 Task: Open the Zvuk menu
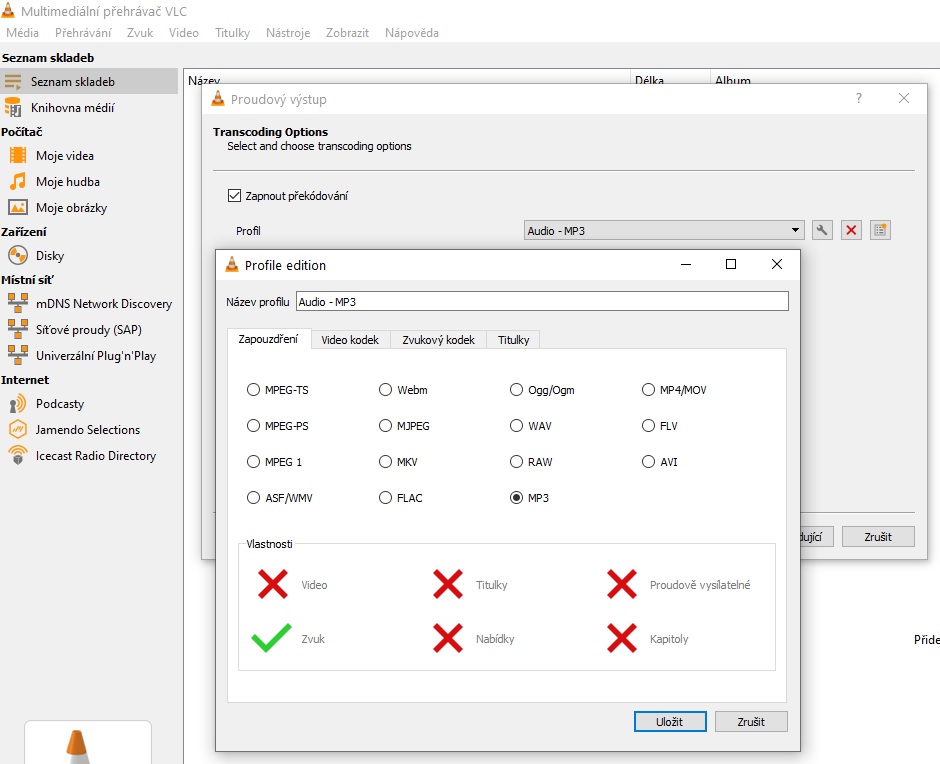pyautogui.click(x=140, y=33)
